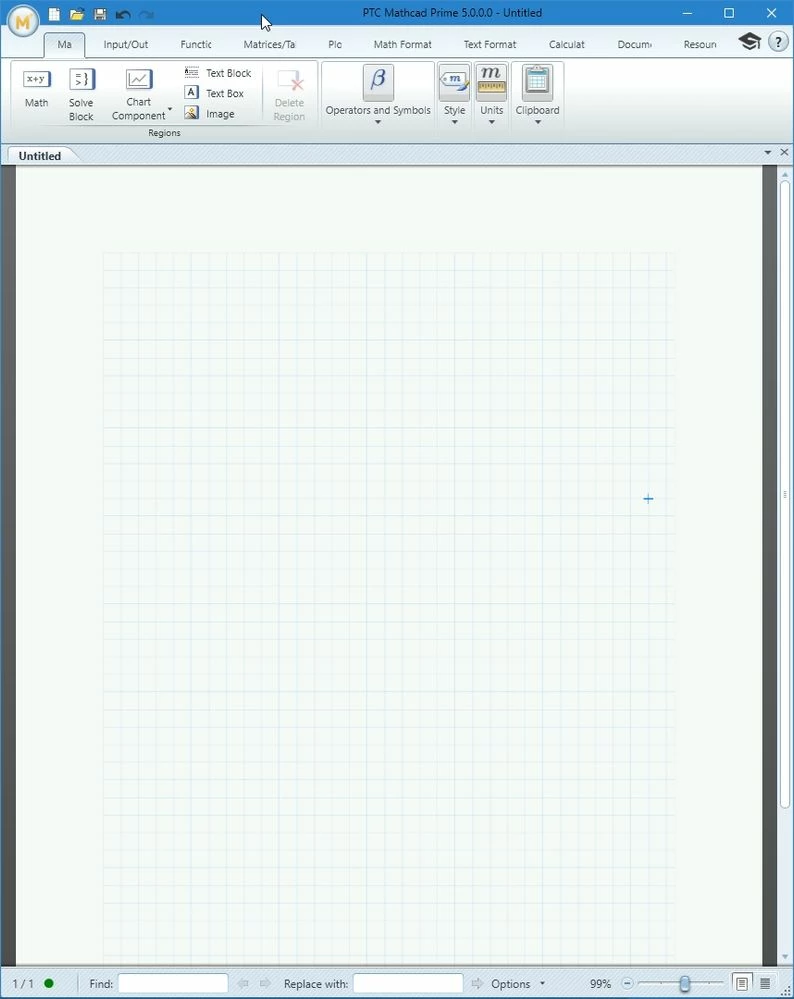
Task: Open the Matrices/Tables ribbon tab
Action: coord(270,45)
